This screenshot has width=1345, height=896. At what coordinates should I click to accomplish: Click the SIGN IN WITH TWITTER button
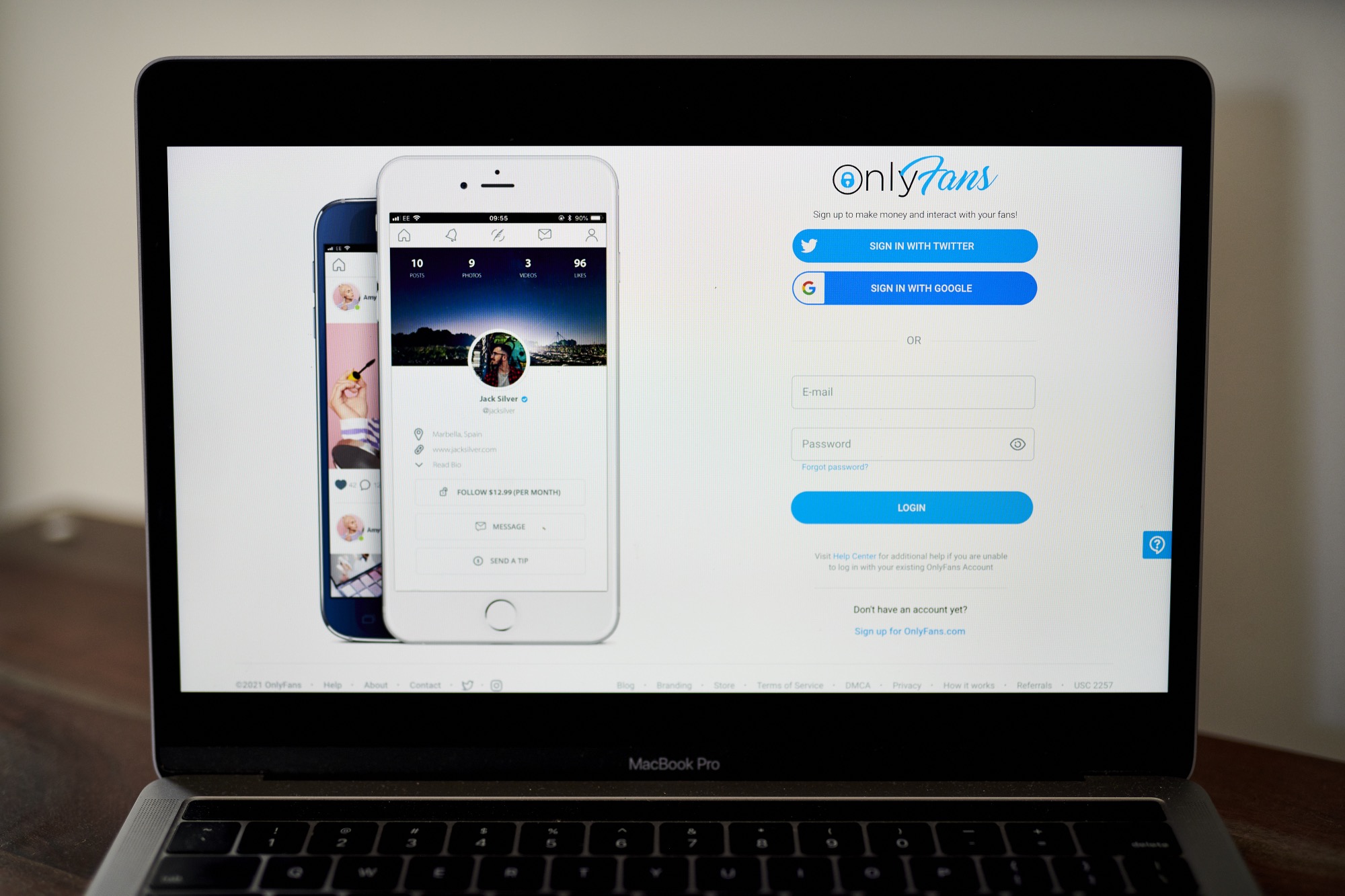click(911, 245)
